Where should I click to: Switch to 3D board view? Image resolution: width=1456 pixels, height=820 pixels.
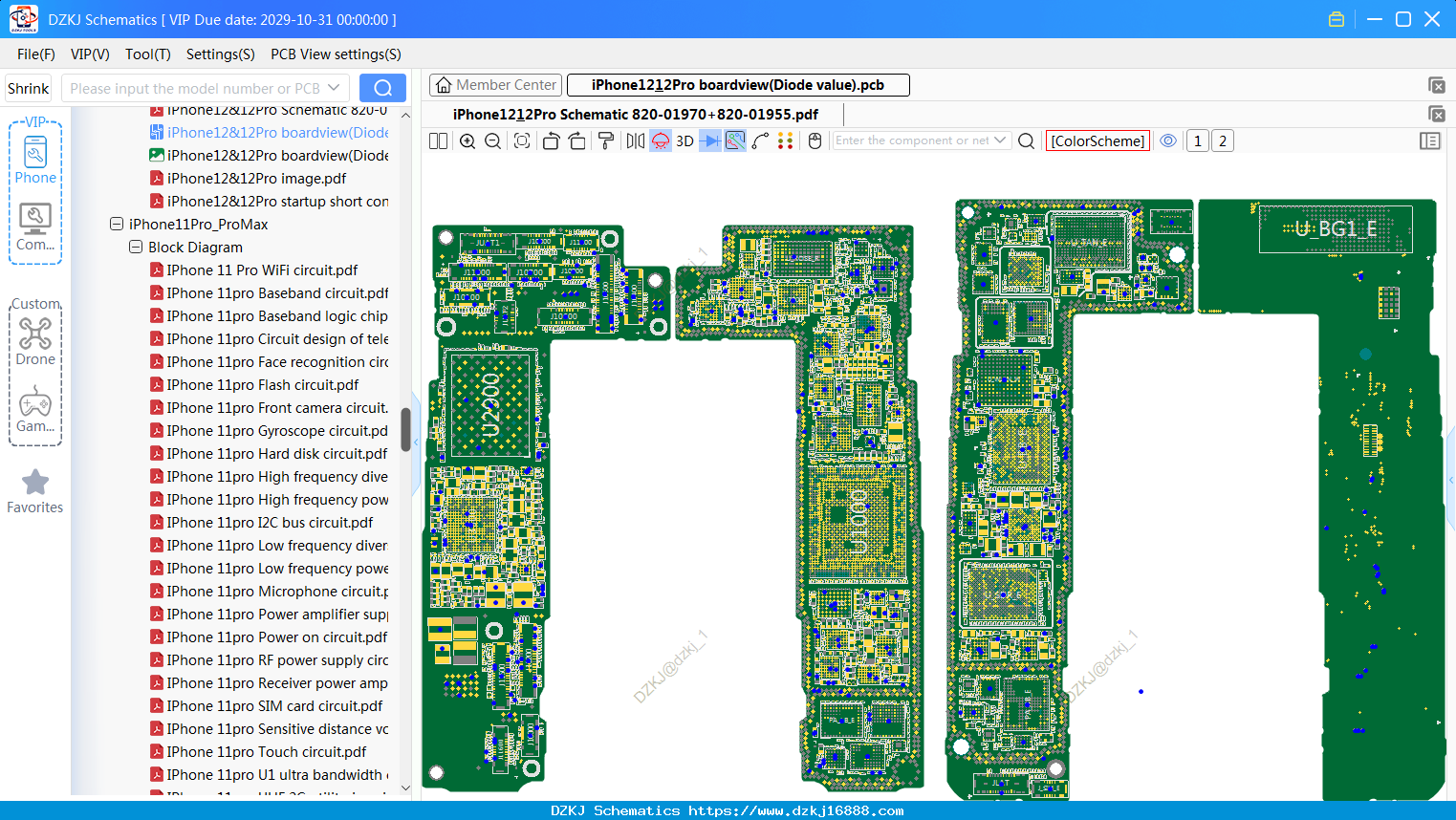pos(685,141)
